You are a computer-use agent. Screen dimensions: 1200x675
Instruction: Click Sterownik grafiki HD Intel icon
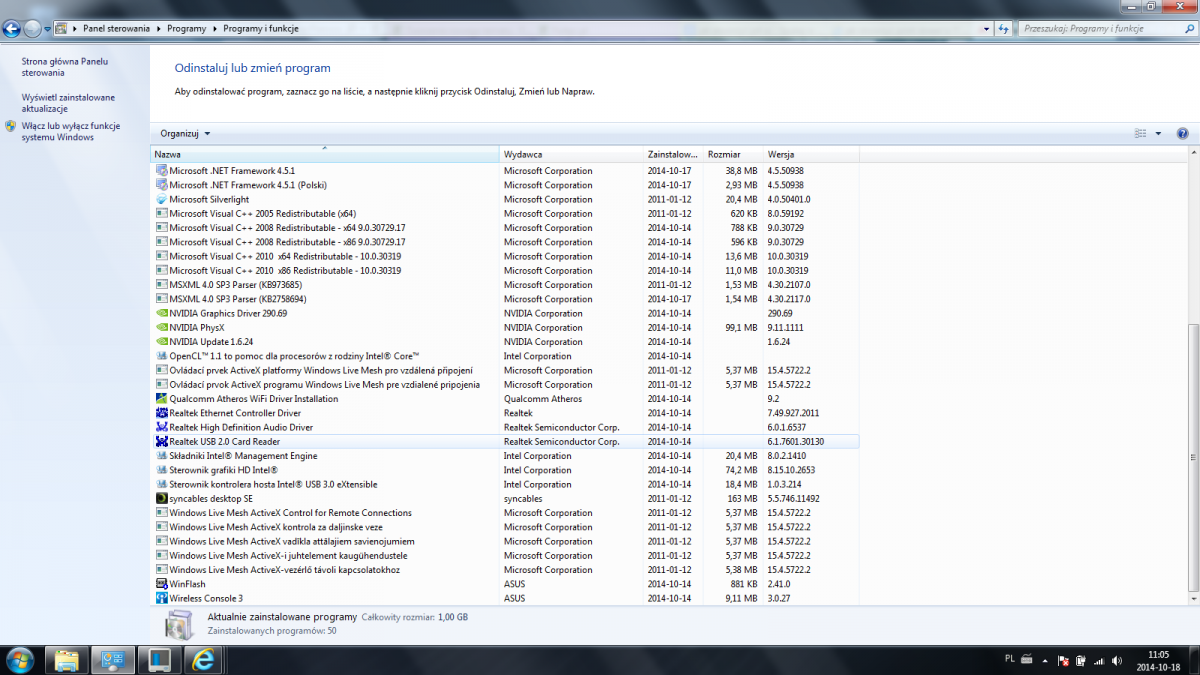click(x=162, y=470)
